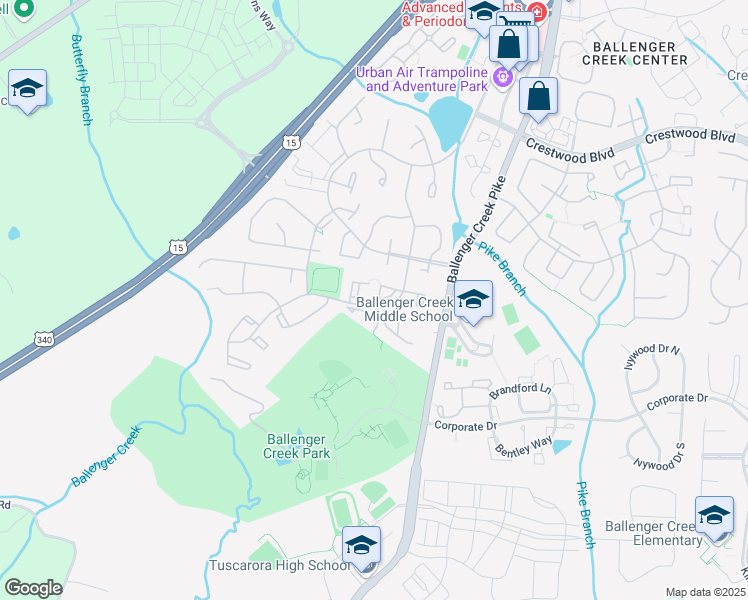Select the purple Urban Air Trampoline attraction icon
Screen dimensions: 748x600
point(502,76)
